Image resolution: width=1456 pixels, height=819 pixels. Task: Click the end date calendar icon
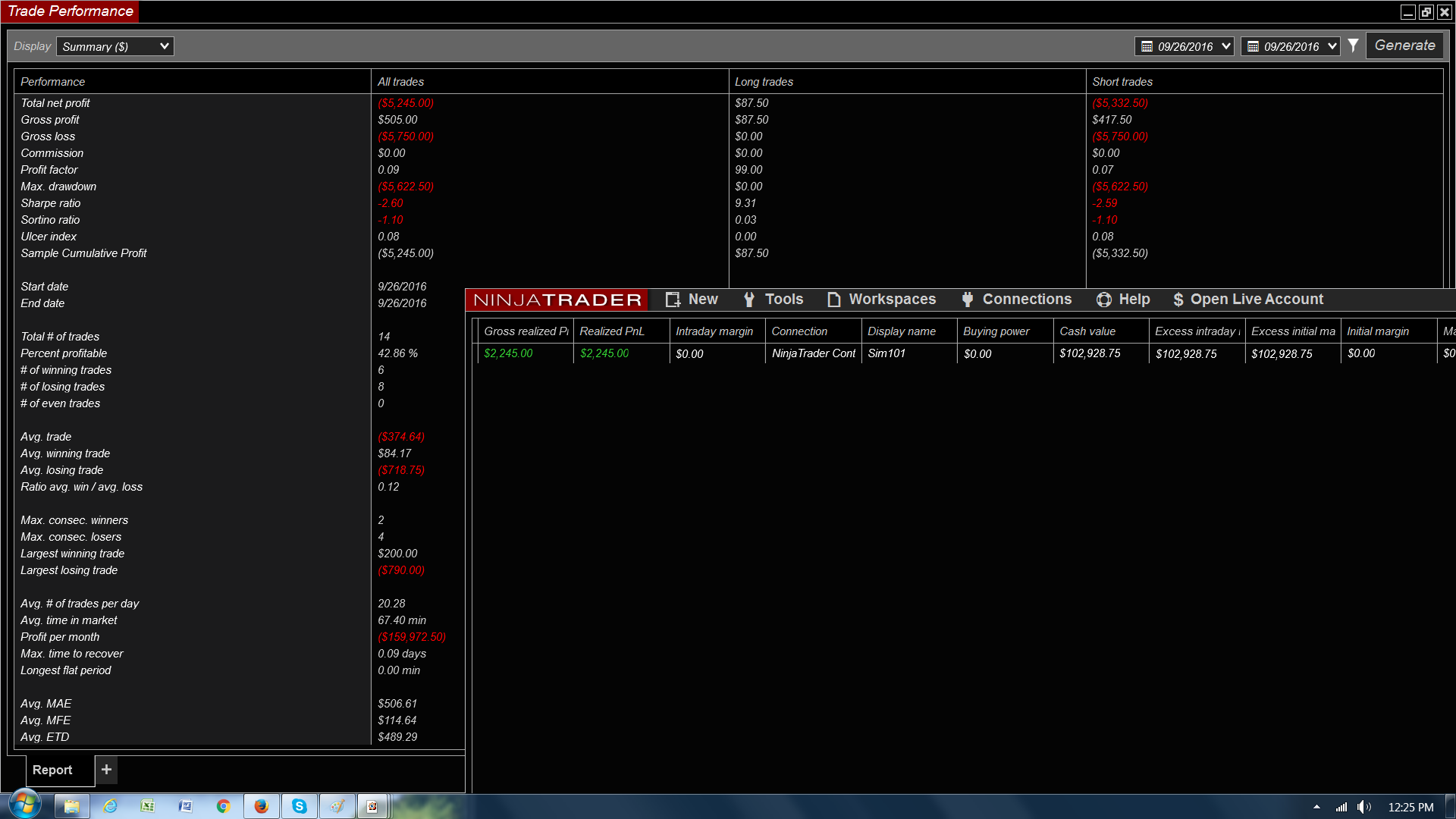[x=1253, y=47]
